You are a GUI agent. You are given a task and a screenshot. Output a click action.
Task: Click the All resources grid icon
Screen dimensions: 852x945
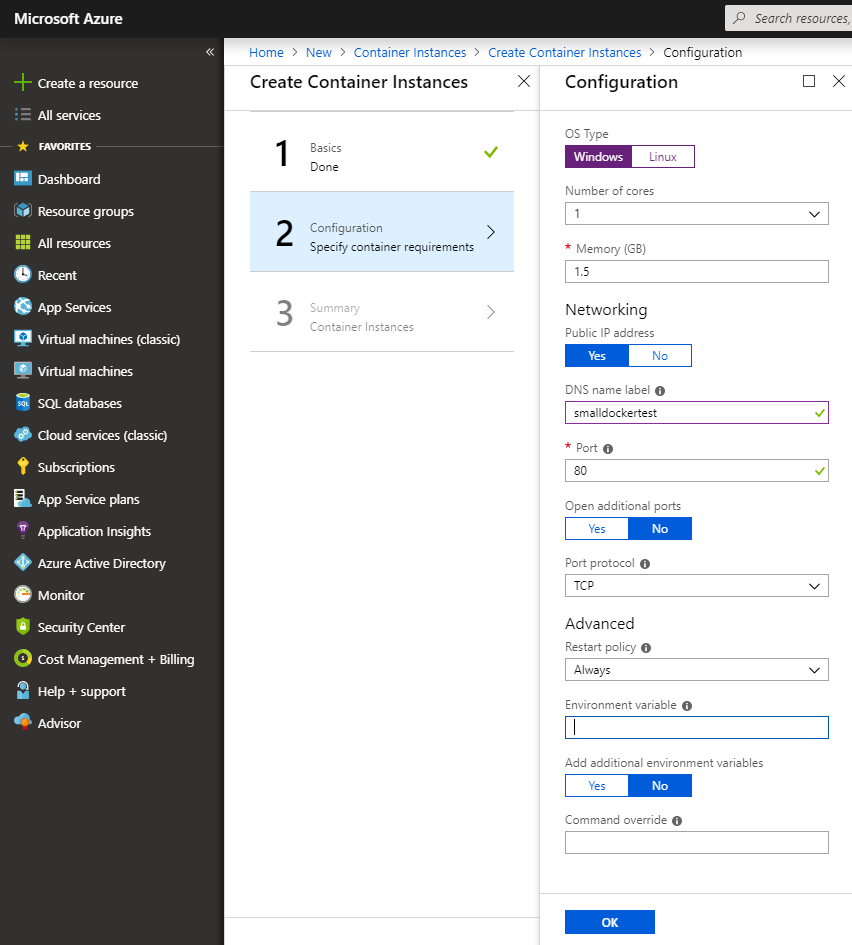(x=22, y=242)
